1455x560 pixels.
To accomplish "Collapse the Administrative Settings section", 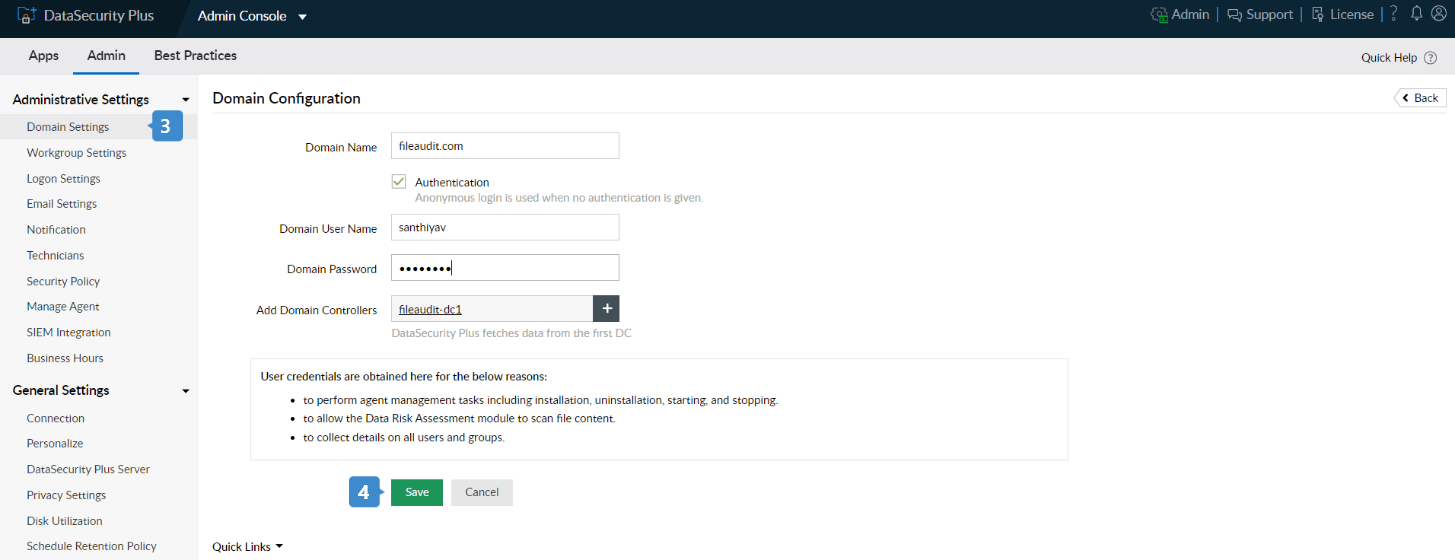I will [x=186, y=100].
